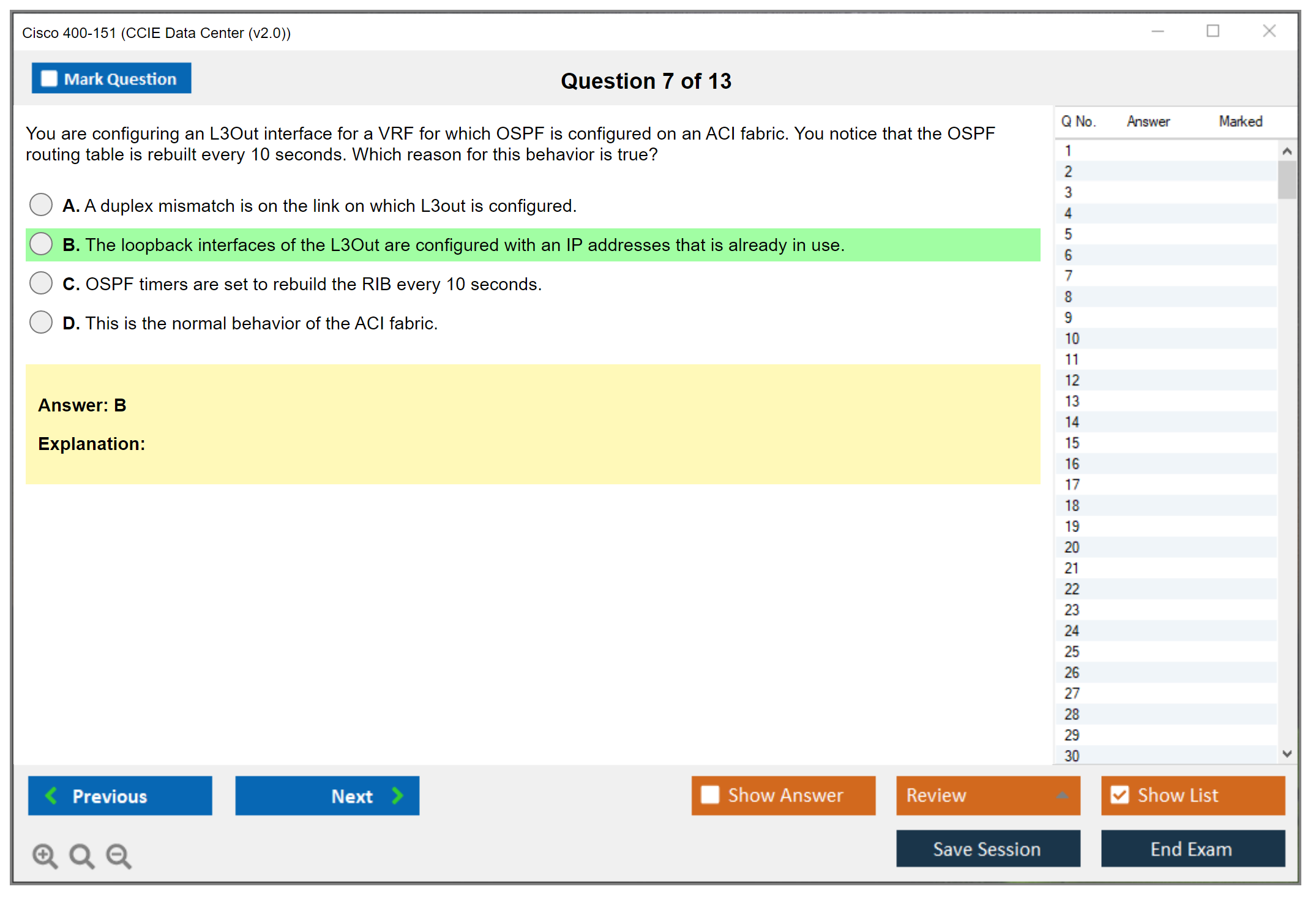Jump to question 13 in list

coord(1072,401)
